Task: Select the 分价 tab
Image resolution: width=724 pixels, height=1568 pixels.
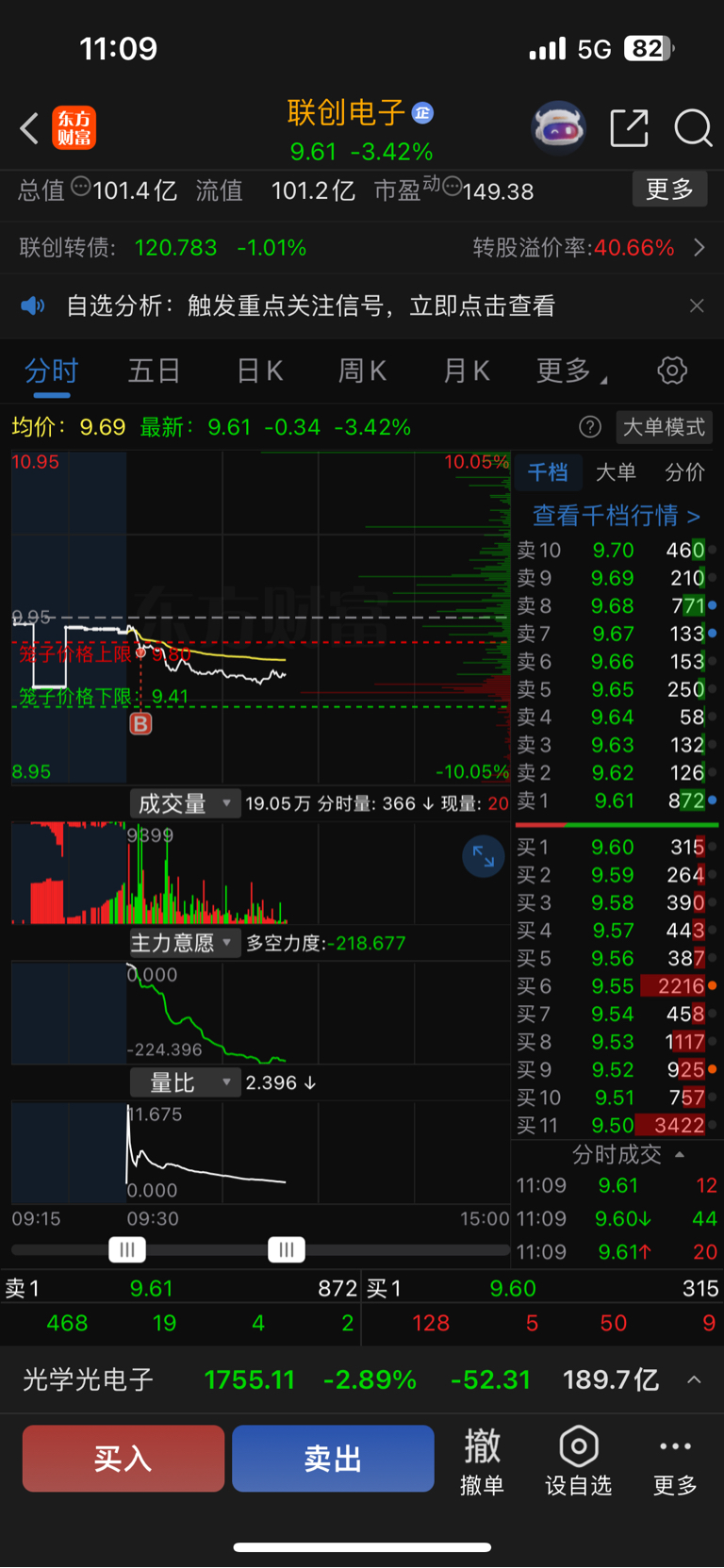Action: 685,472
